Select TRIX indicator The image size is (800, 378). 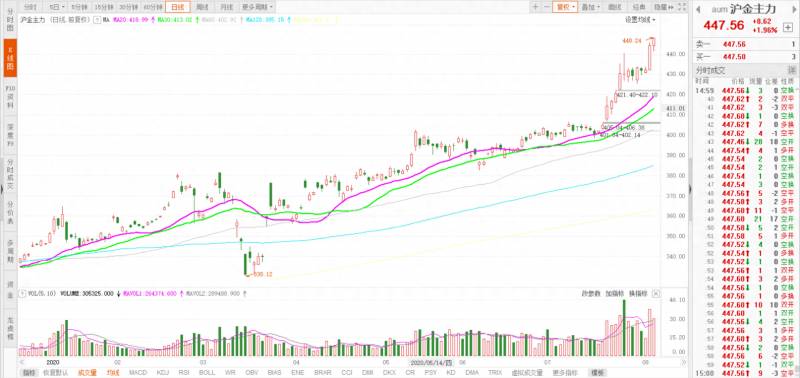coord(495,373)
